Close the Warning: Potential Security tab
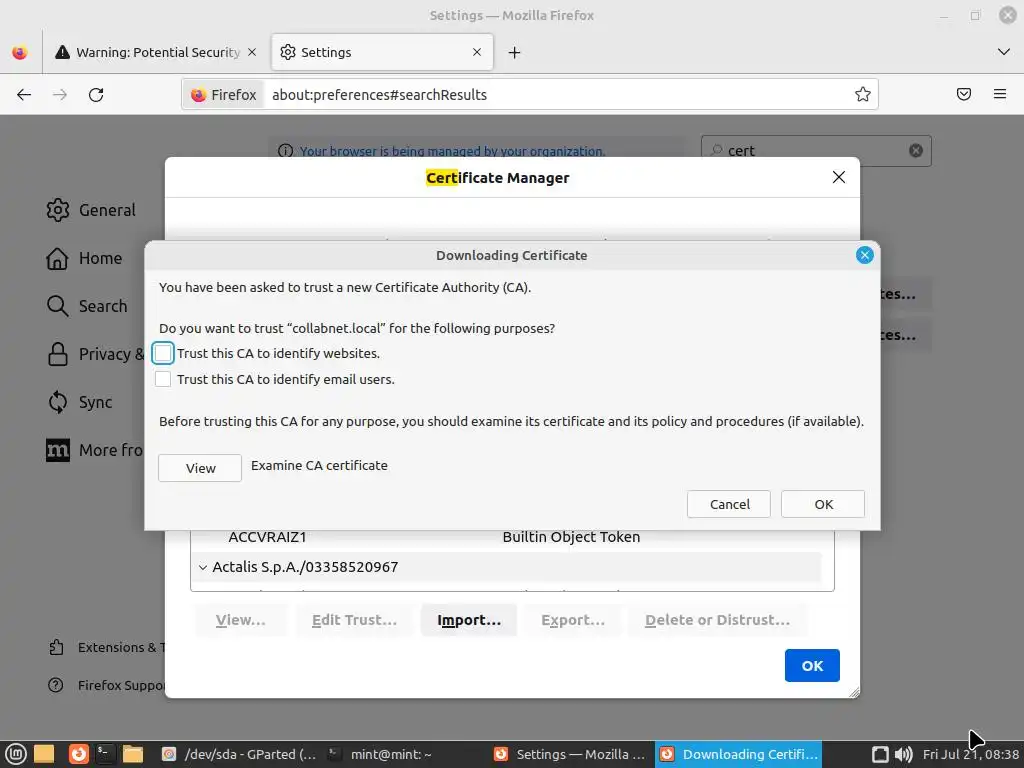 (x=252, y=52)
